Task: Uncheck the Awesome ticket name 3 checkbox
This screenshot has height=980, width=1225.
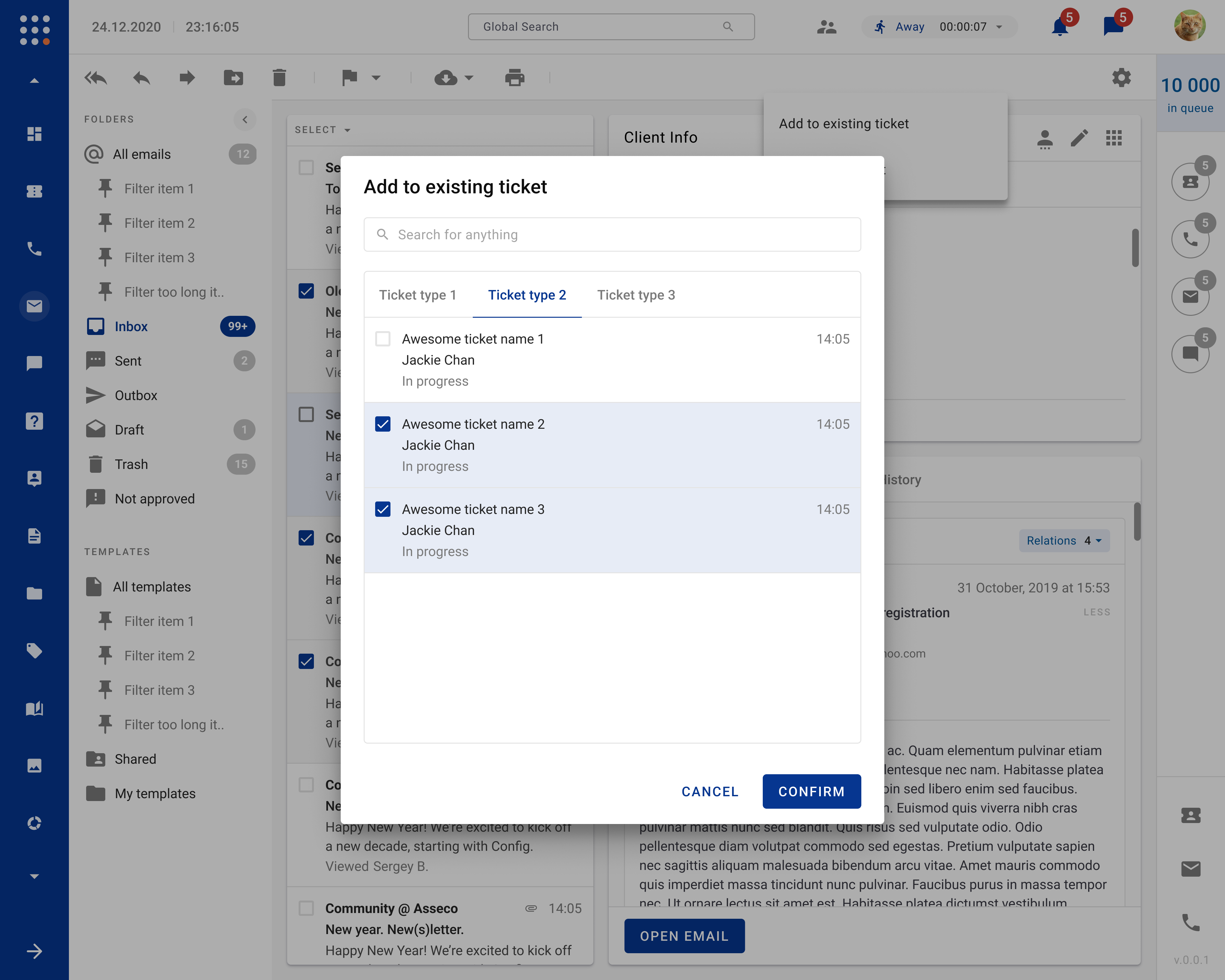Action: pyautogui.click(x=383, y=509)
